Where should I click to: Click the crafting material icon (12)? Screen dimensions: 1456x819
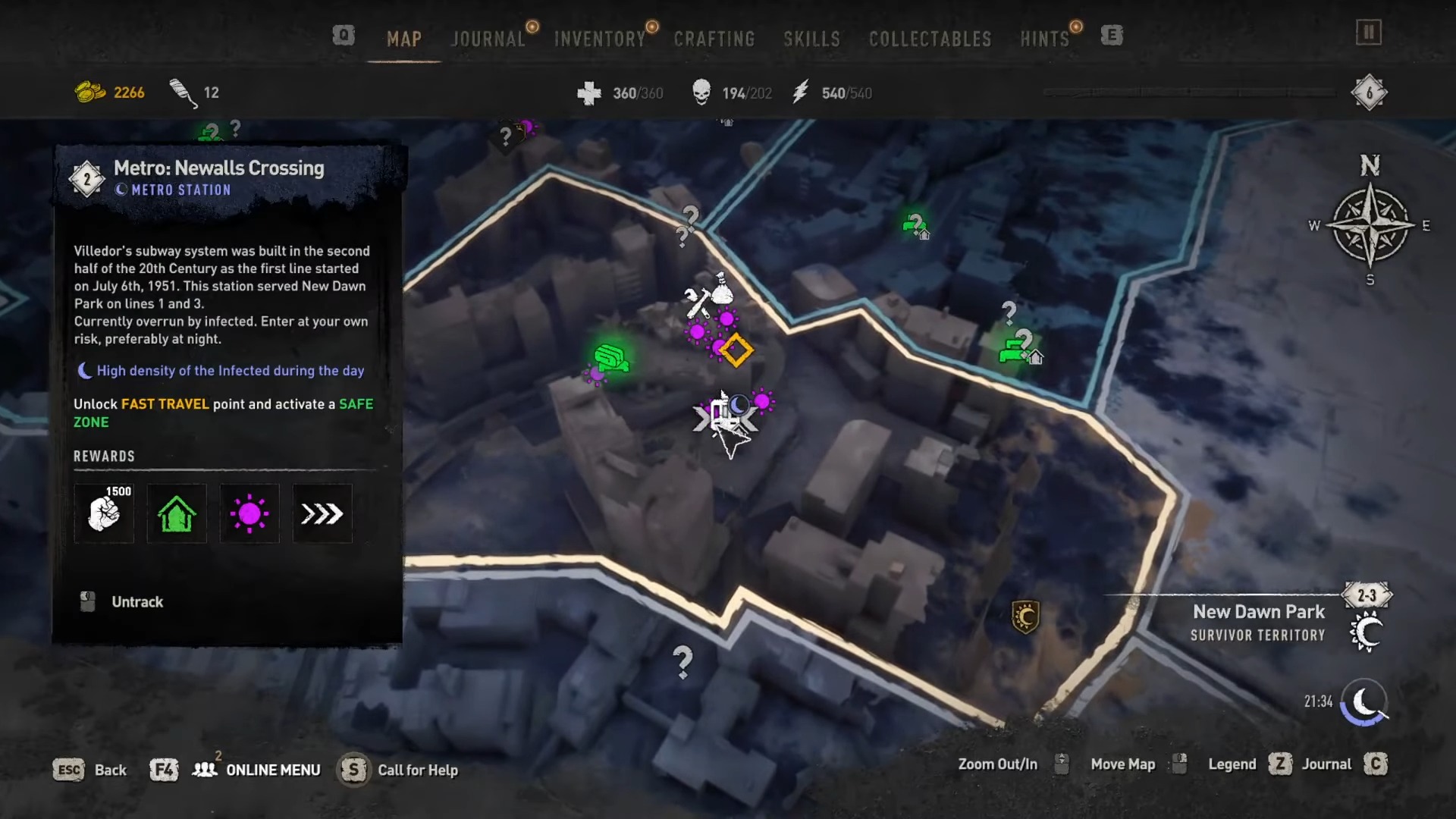(181, 92)
